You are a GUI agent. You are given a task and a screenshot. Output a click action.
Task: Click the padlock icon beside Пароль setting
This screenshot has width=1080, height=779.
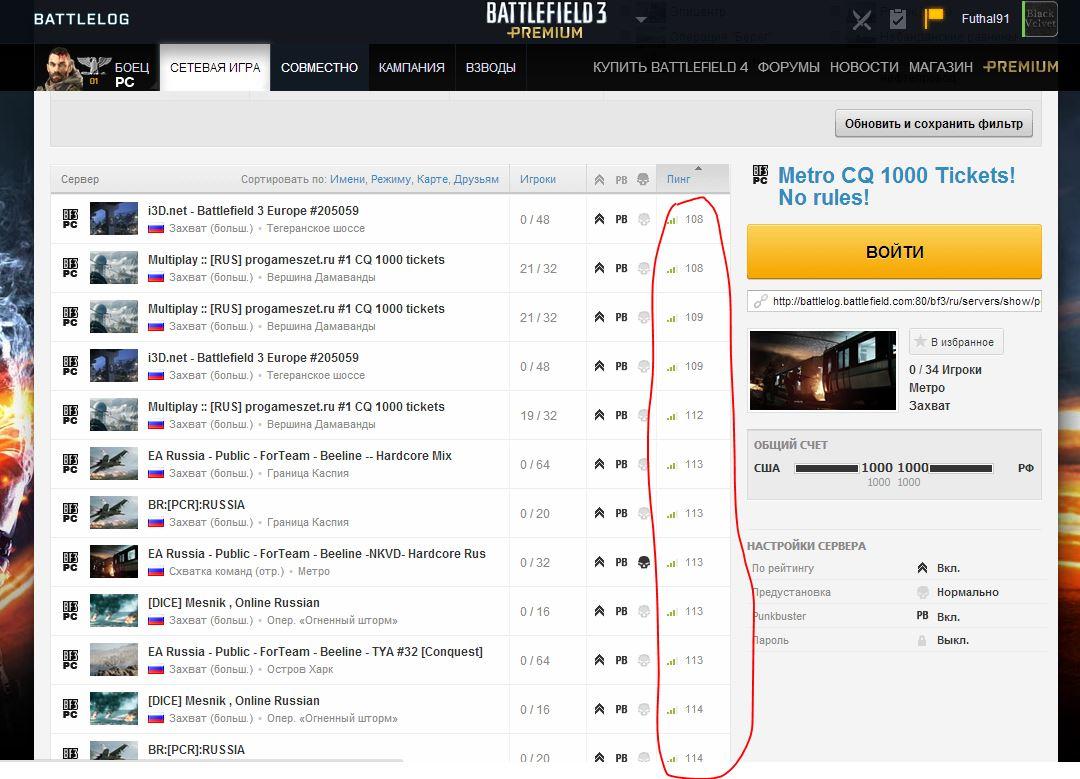pyautogui.click(x=922, y=641)
